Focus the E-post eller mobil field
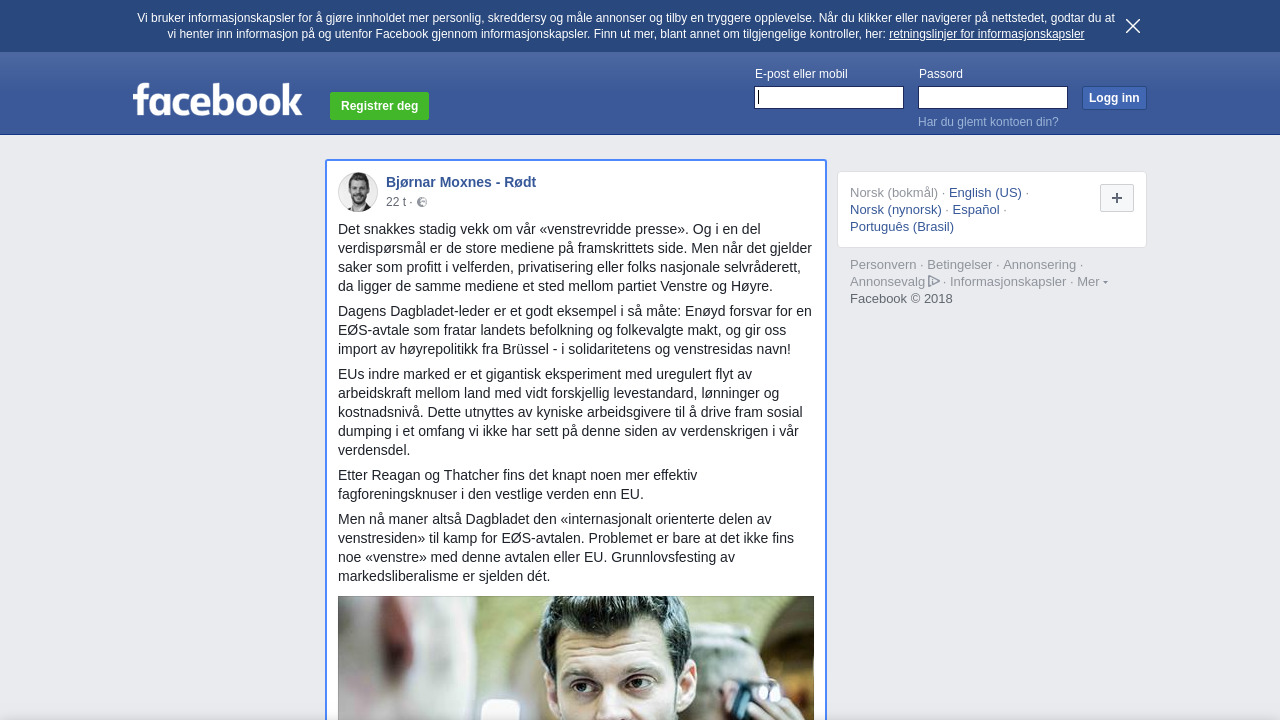The width and height of the screenshot is (1280, 720). [829, 97]
